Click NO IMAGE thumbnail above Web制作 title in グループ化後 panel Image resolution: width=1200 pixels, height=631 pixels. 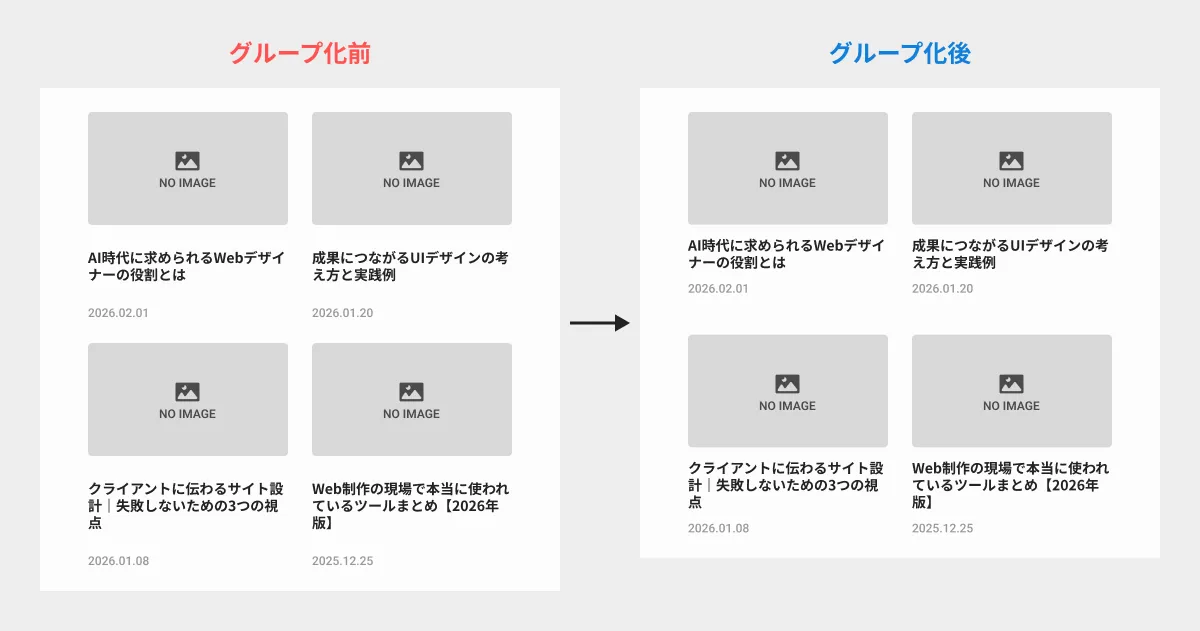[1011, 391]
